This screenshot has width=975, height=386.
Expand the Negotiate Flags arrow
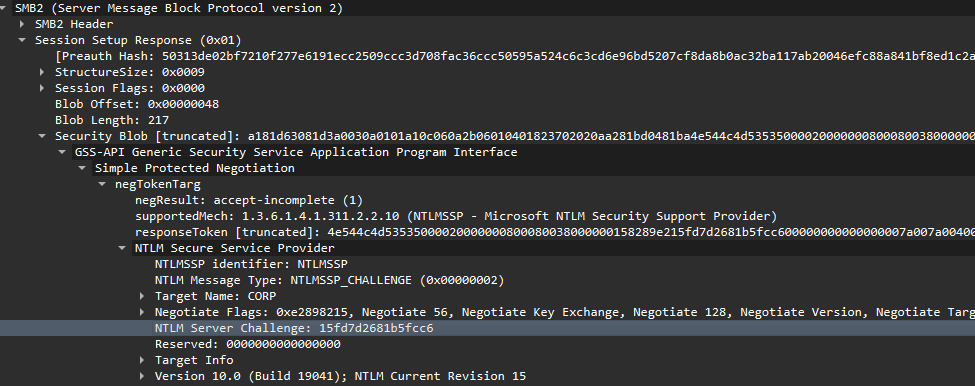tap(142, 312)
